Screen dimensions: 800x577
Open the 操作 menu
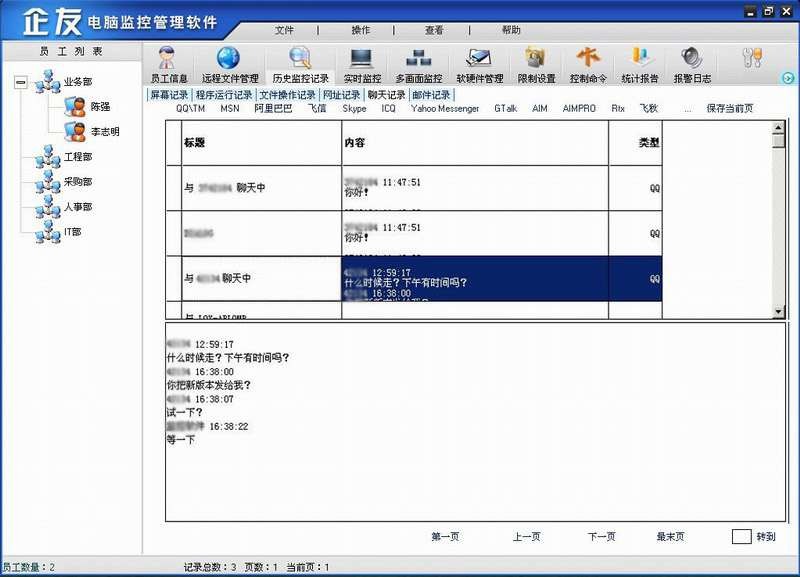pos(361,30)
